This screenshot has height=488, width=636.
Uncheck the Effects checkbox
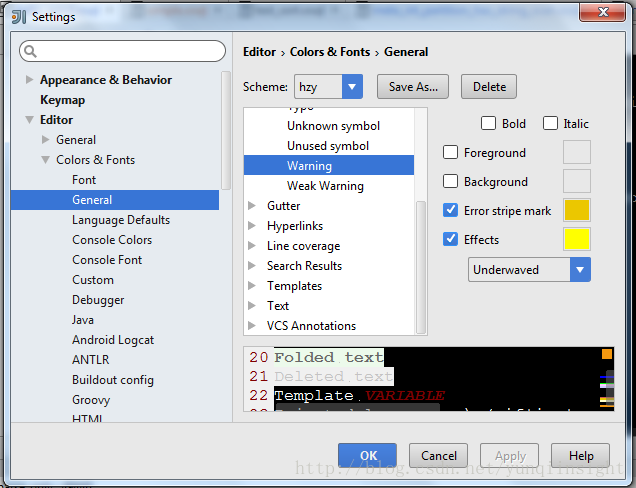(450, 239)
